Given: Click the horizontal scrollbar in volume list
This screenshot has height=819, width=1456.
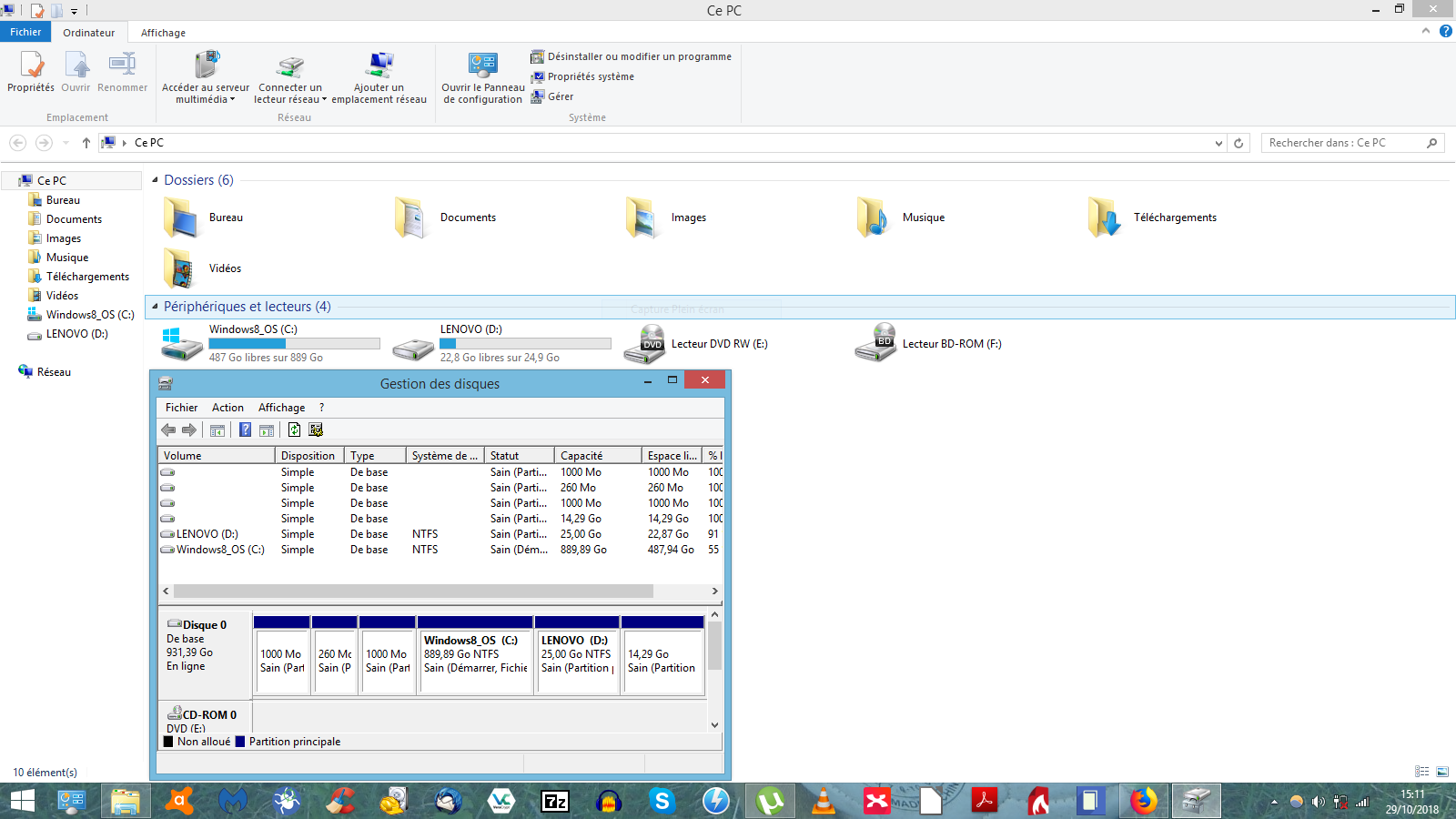Looking at the screenshot, I should pyautogui.click(x=414, y=591).
